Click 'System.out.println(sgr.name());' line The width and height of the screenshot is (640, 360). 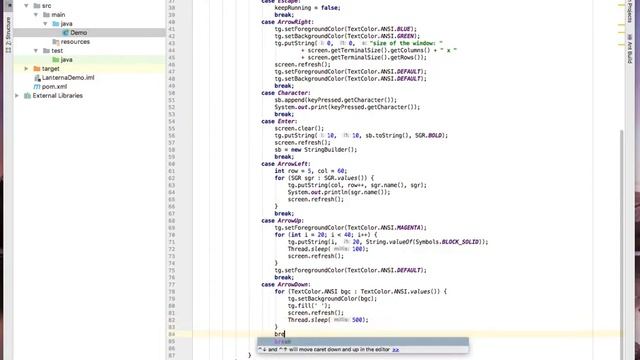pyautogui.click(x=339, y=192)
